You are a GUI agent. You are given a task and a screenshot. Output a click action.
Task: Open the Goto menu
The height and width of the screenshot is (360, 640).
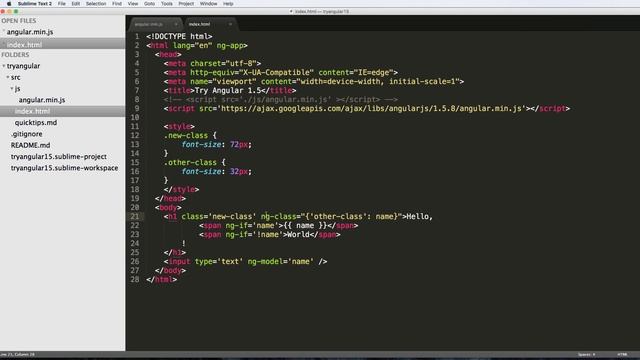149,4
